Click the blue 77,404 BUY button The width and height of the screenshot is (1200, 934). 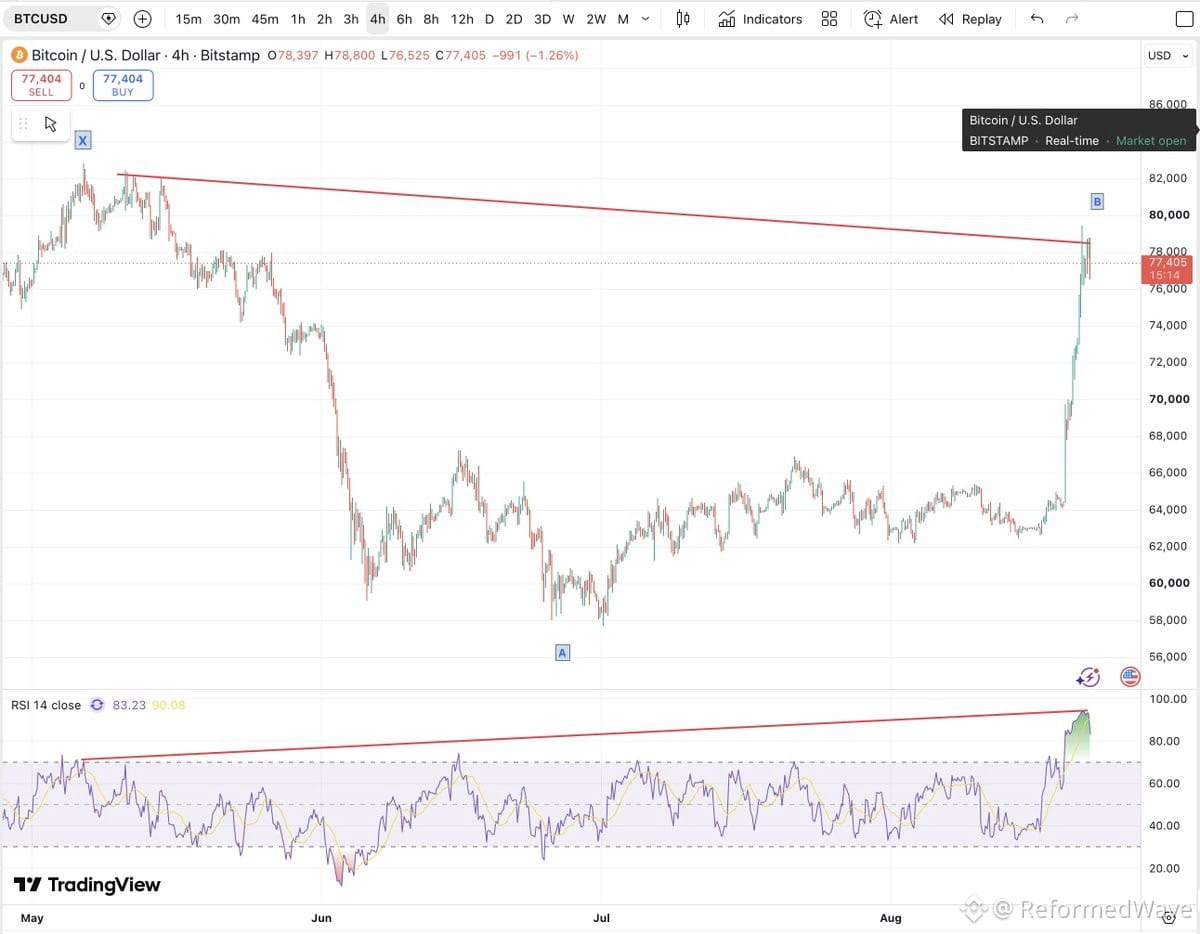tap(123, 85)
